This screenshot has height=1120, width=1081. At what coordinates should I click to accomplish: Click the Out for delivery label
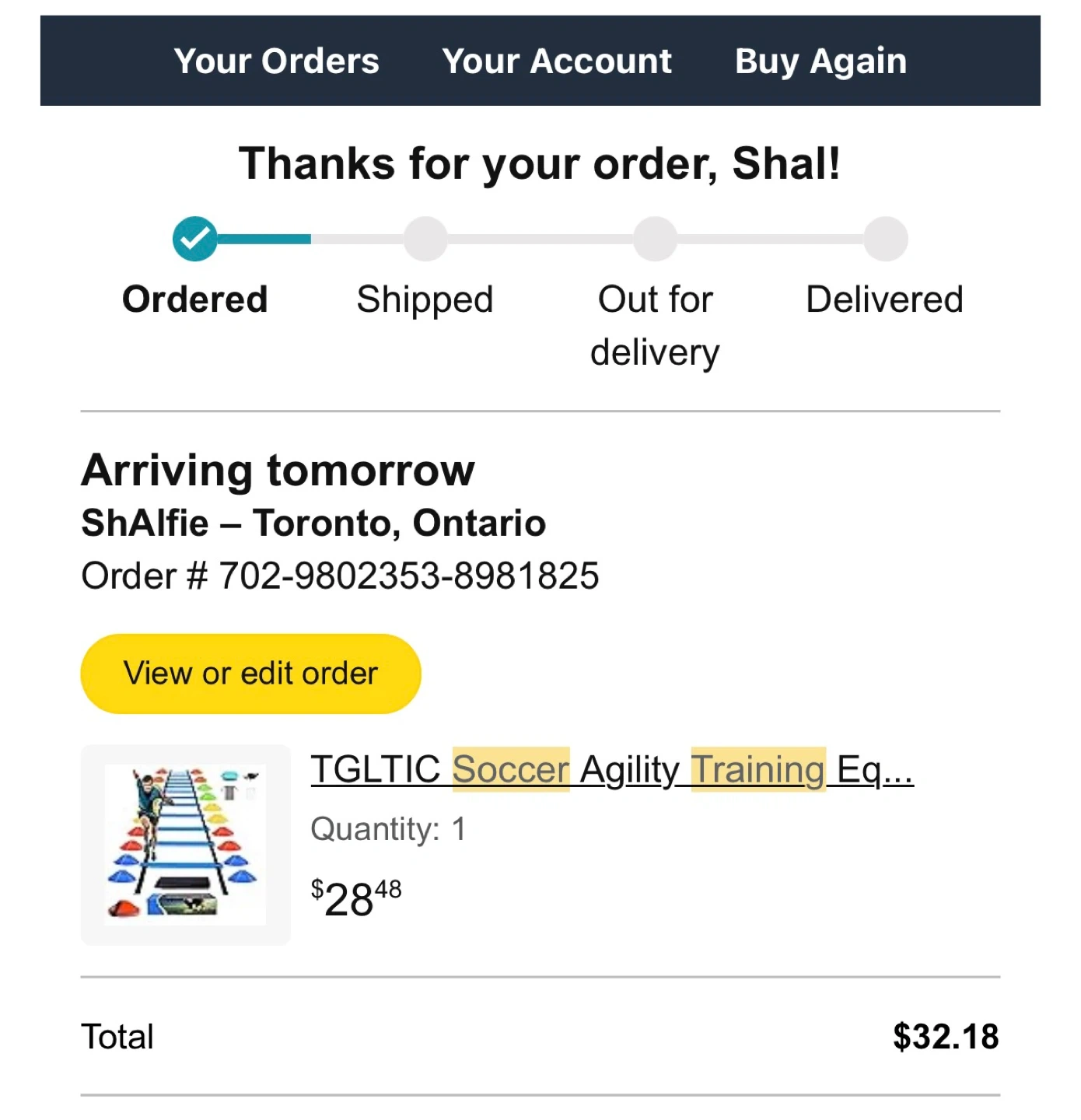point(655,325)
